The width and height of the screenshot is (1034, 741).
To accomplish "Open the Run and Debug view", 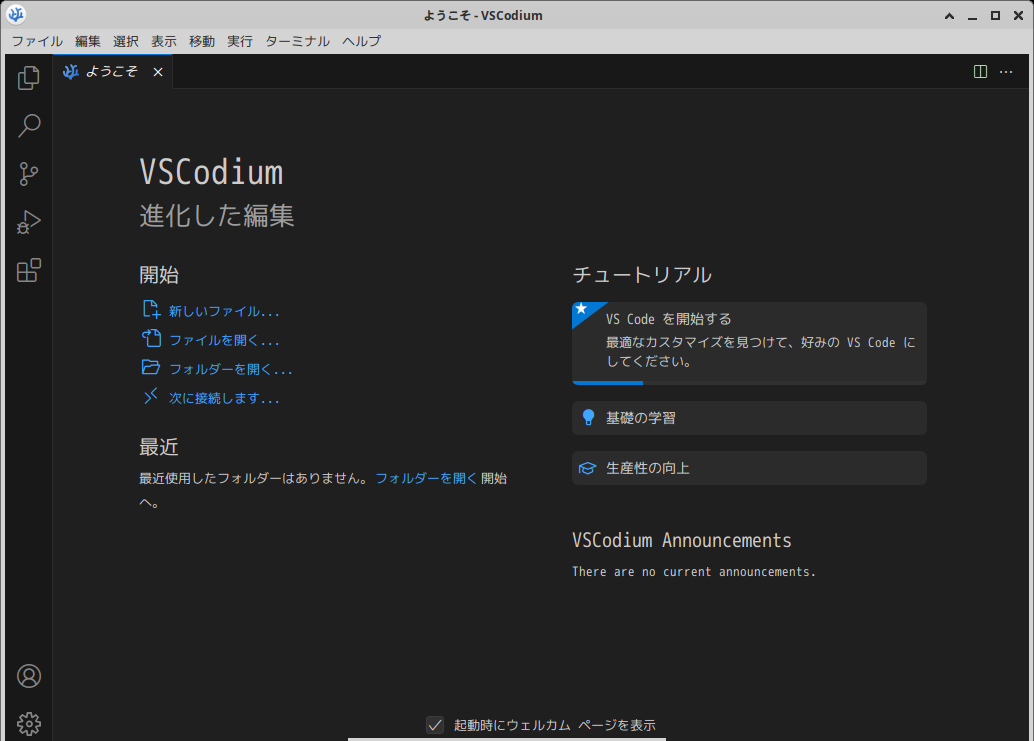I will [28, 222].
